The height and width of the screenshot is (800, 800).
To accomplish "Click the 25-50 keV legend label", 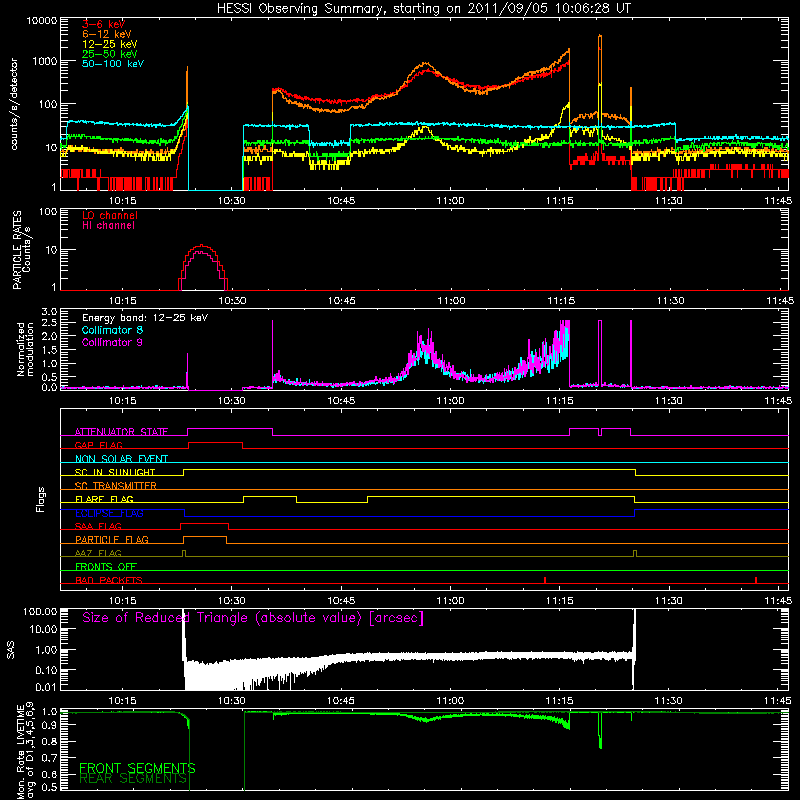I will point(110,54).
